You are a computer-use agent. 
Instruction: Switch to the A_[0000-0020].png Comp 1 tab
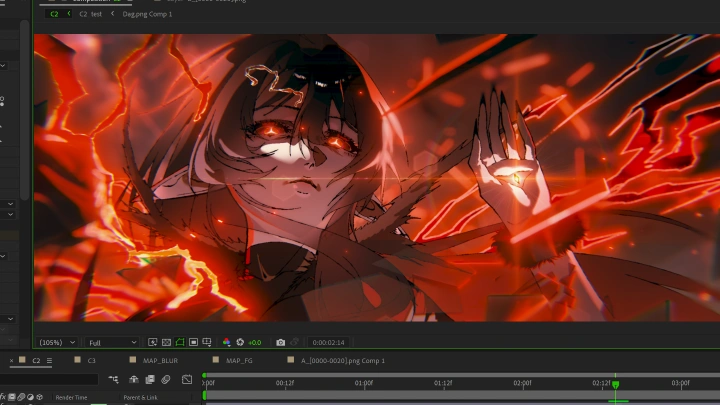pyautogui.click(x=343, y=360)
